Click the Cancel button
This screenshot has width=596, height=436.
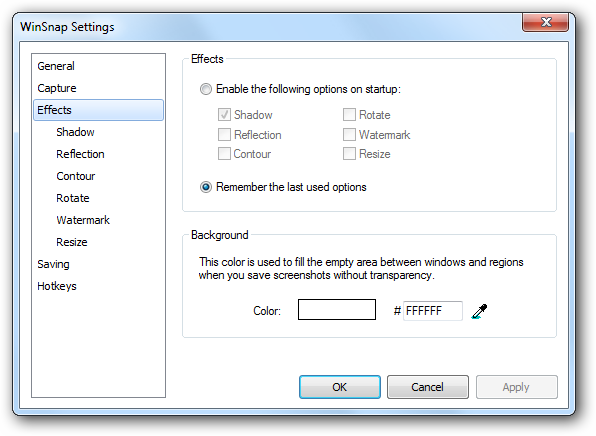point(428,387)
